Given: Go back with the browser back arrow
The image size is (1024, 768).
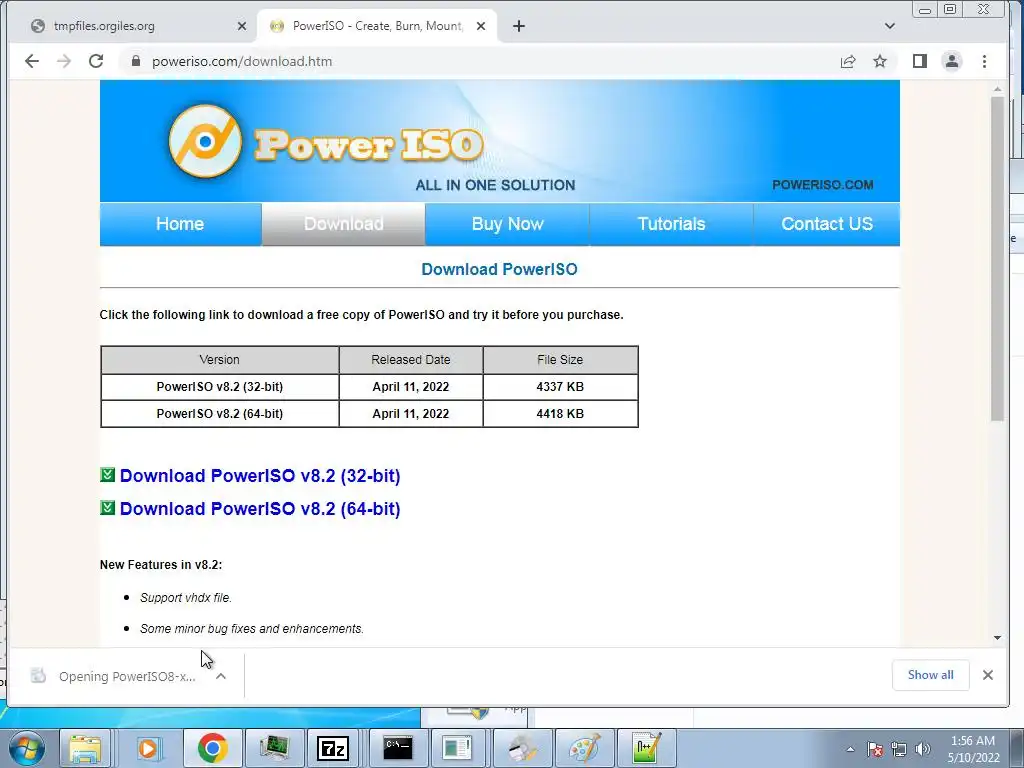Looking at the screenshot, I should (x=31, y=61).
